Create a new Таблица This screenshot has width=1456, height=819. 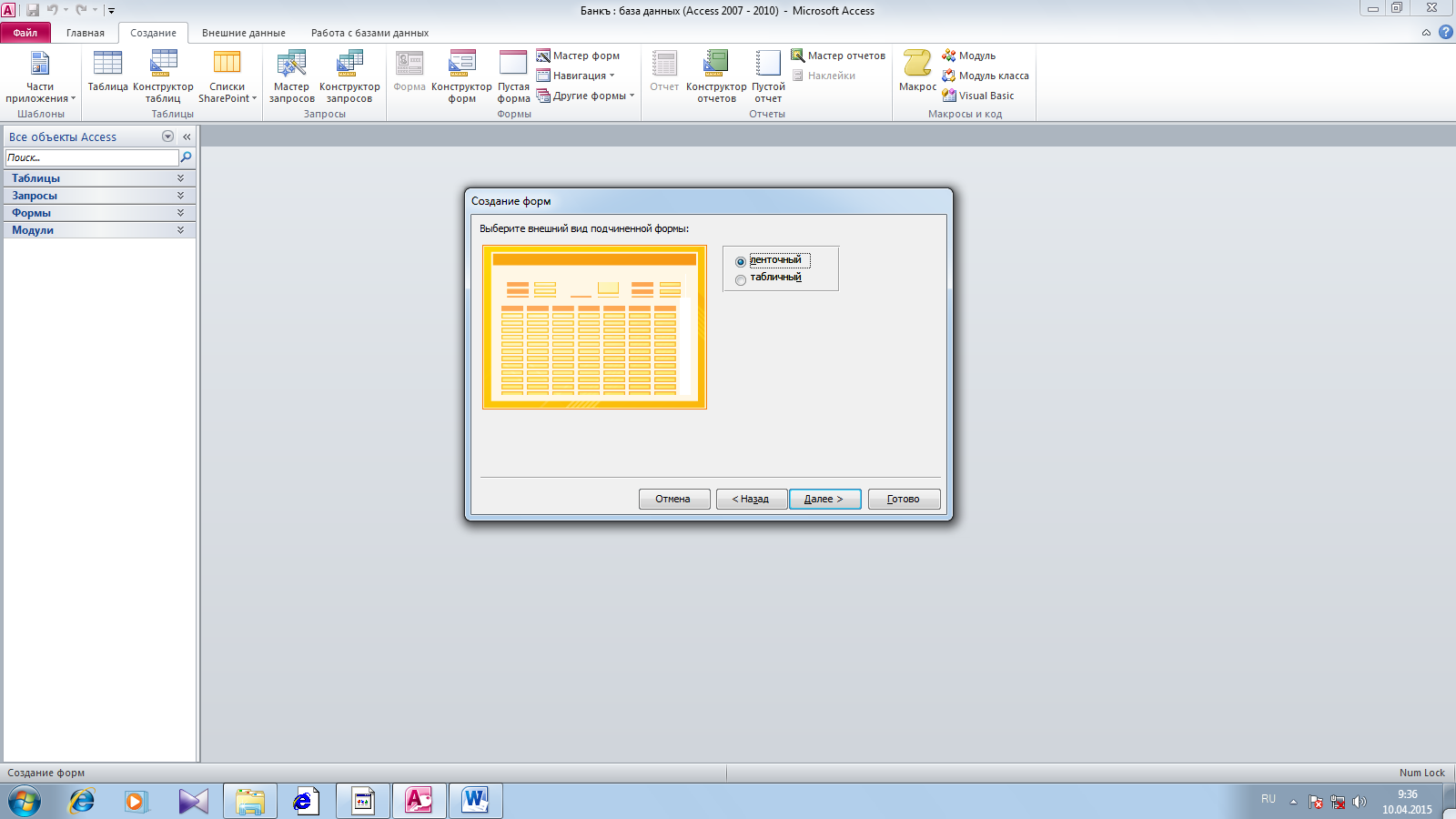[x=107, y=71]
